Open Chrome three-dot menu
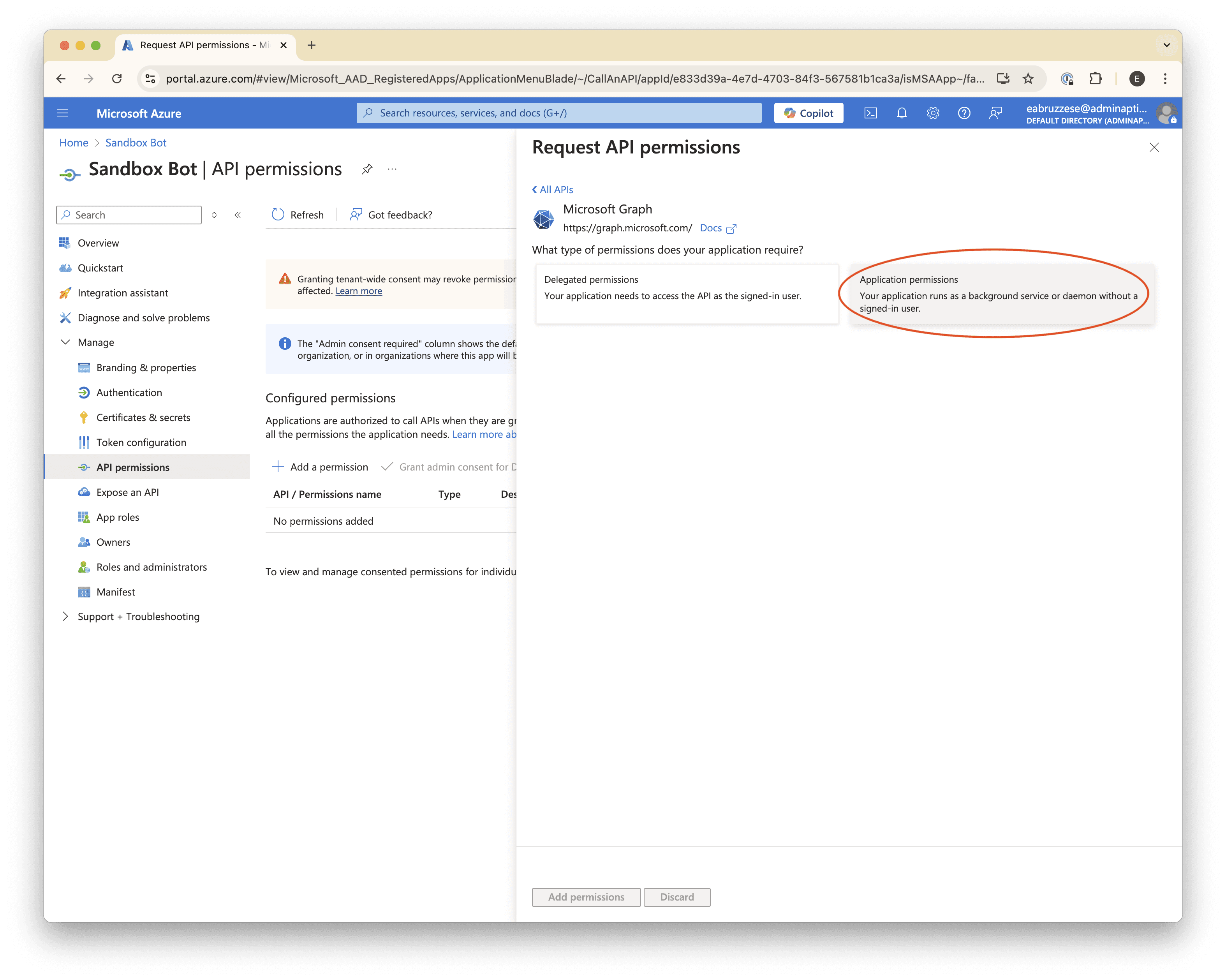Viewport: 1226px width, 980px height. pos(1165,79)
